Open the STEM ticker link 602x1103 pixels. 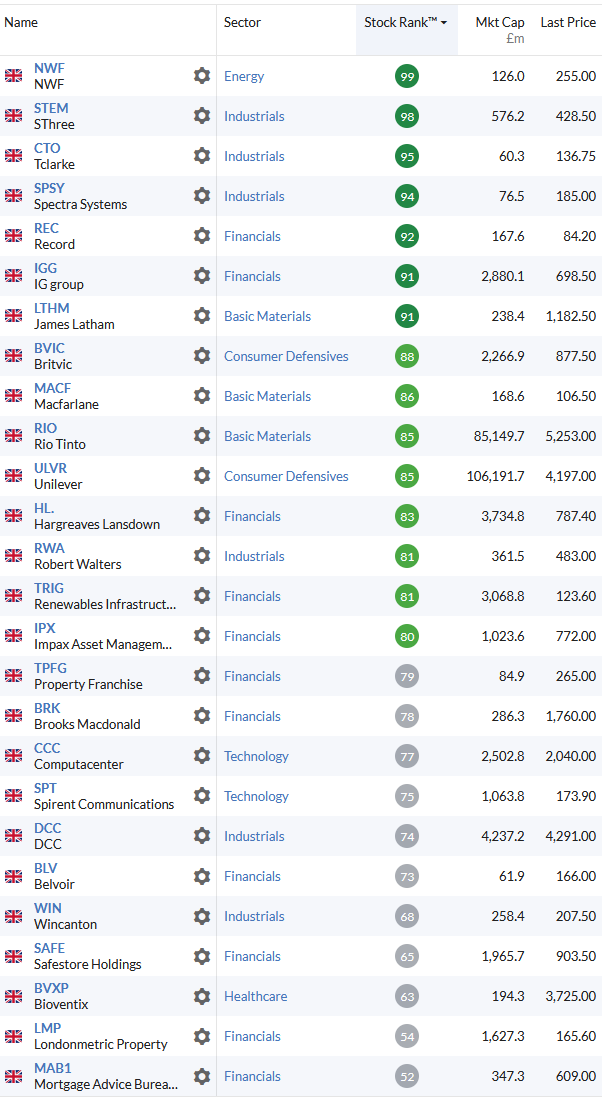click(x=51, y=108)
